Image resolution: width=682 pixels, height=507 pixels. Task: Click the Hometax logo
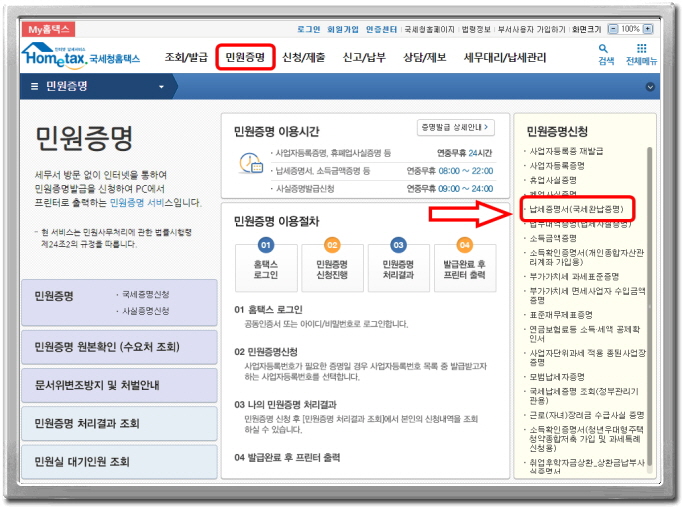click(81, 56)
